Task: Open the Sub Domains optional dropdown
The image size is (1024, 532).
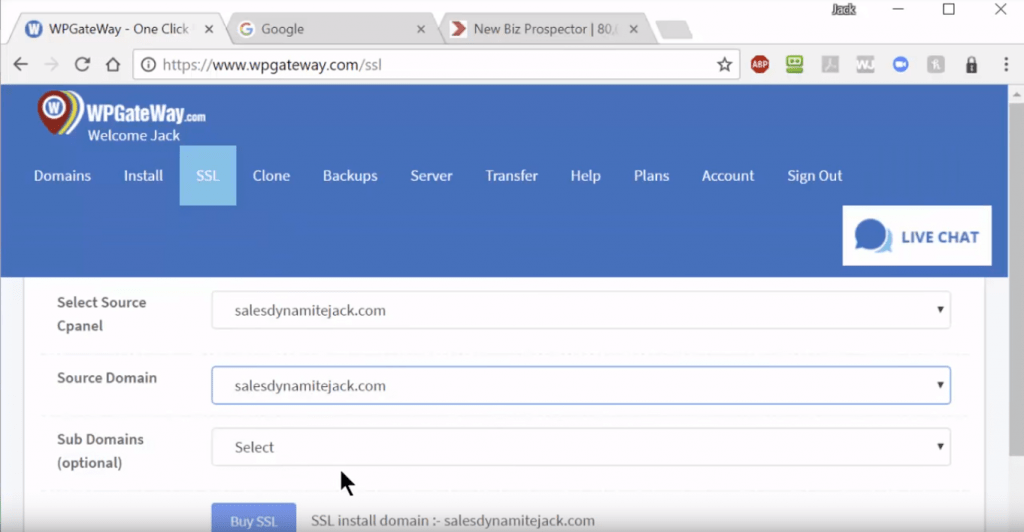Action: coord(581,447)
